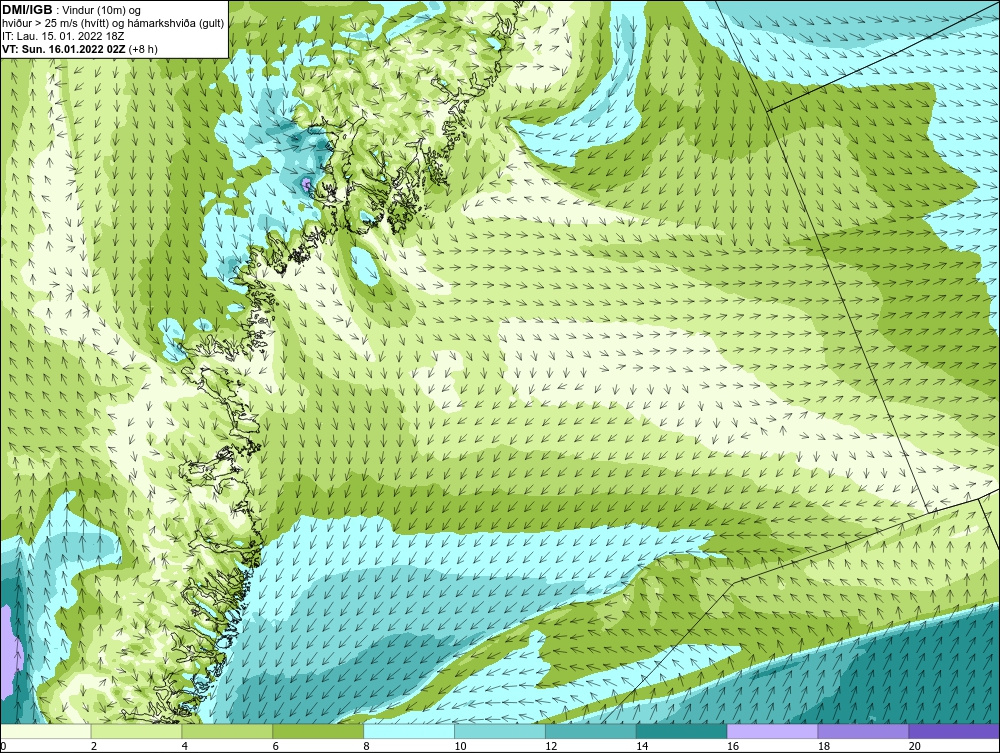Click the legend value "6"

tap(276, 746)
